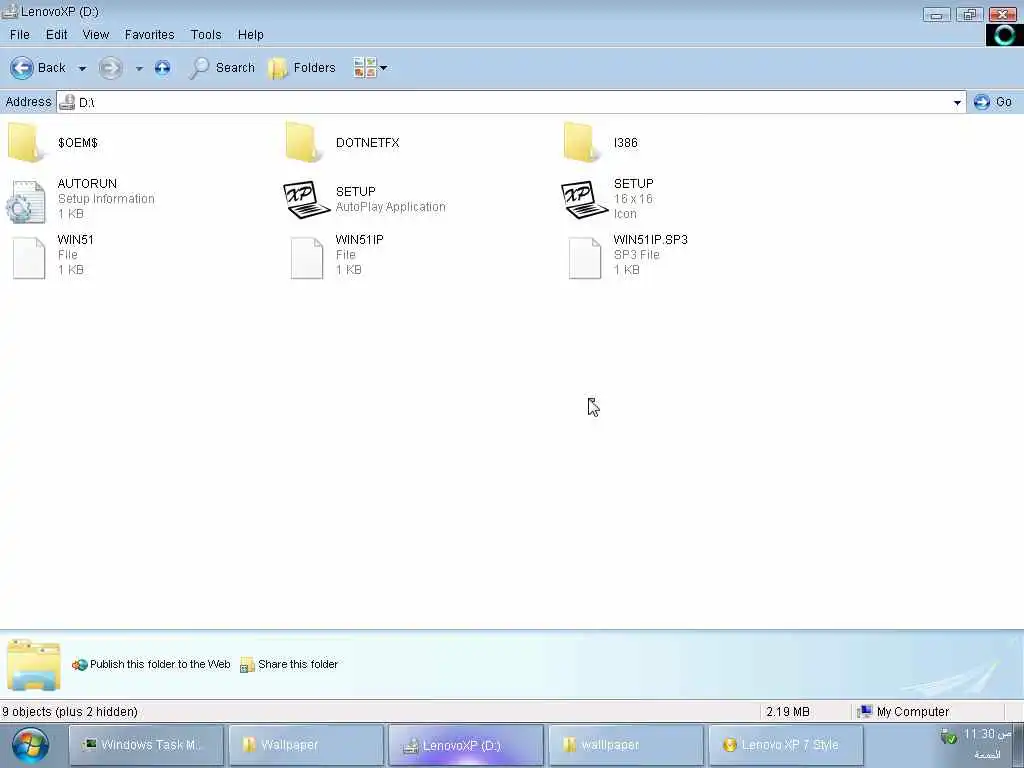Select the DOTNETFX folder icon
1024x768 pixels.
[x=304, y=142]
